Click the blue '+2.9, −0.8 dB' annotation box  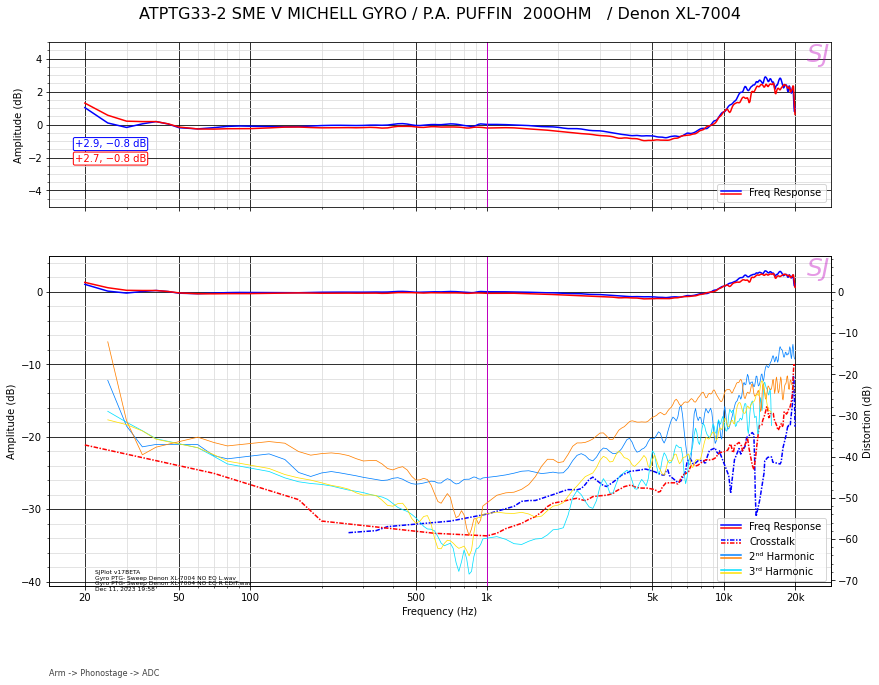(x=110, y=144)
